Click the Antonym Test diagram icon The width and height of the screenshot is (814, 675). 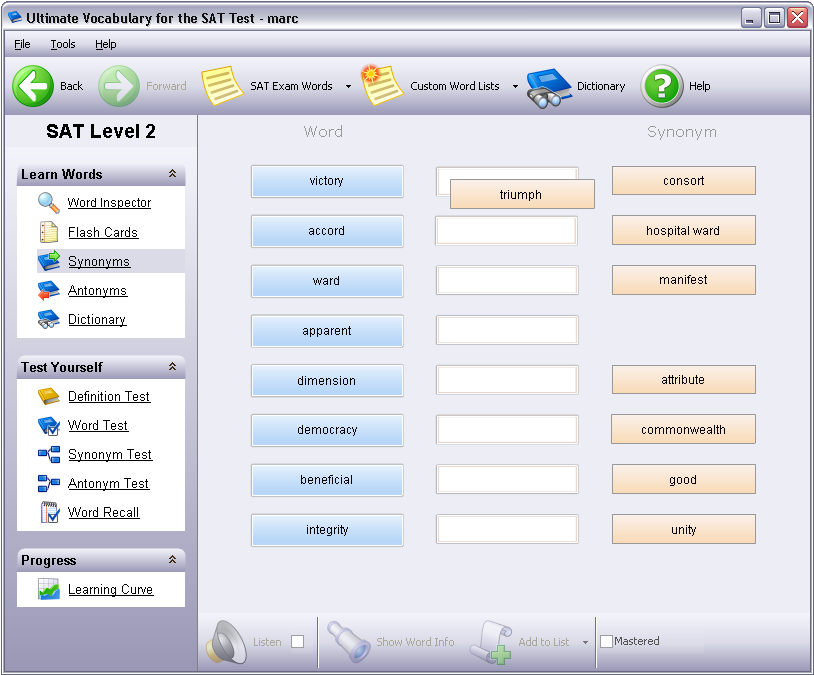pos(49,483)
